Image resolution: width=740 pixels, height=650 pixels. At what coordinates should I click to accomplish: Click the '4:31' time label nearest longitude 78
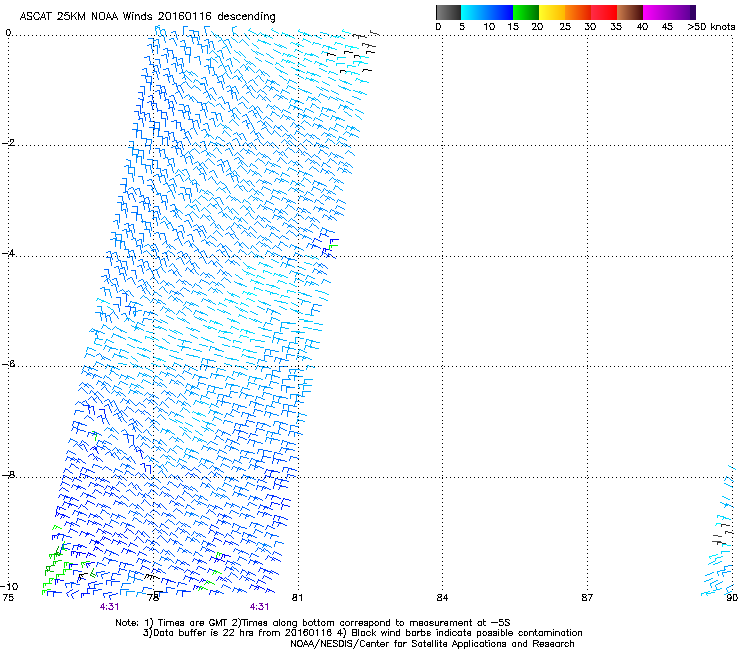pyautogui.click(x=109, y=607)
